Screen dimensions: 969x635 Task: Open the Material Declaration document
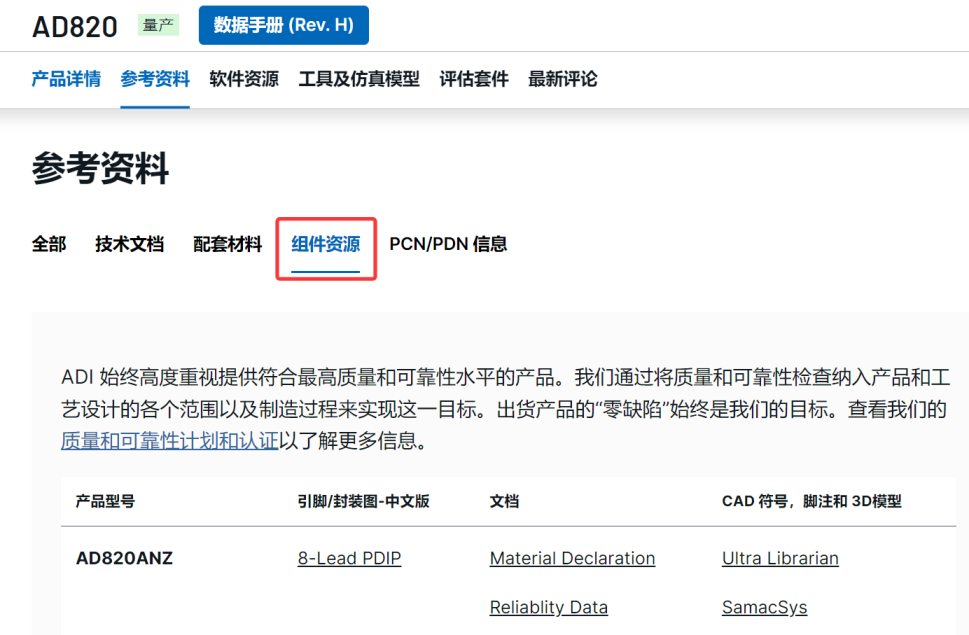click(572, 558)
